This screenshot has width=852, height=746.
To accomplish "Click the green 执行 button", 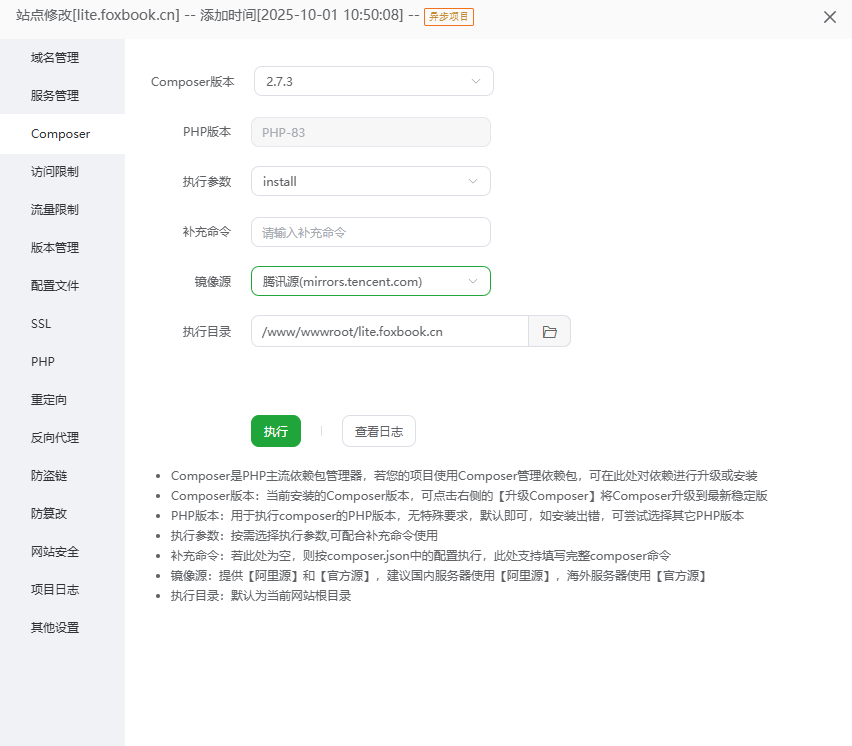I will coord(276,431).
